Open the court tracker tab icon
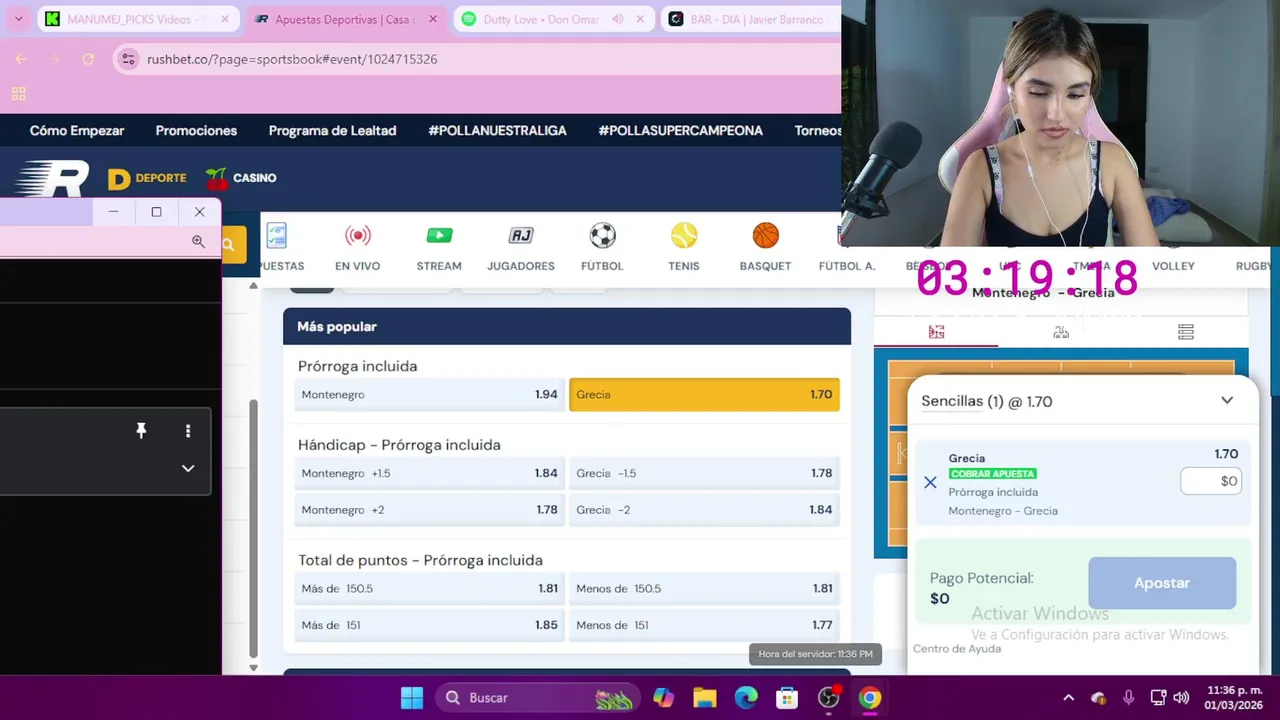 pos(936,332)
